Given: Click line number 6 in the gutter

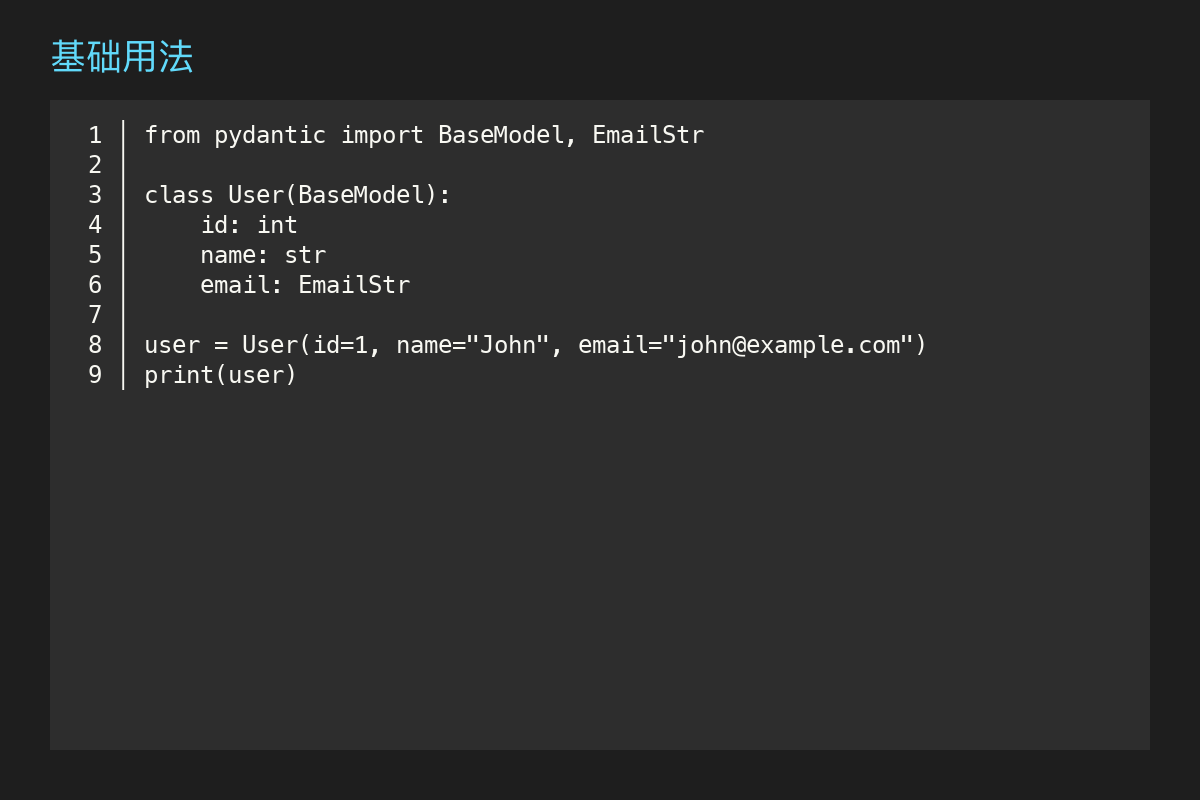Looking at the screenshot, I should click(x=95, y=285).
